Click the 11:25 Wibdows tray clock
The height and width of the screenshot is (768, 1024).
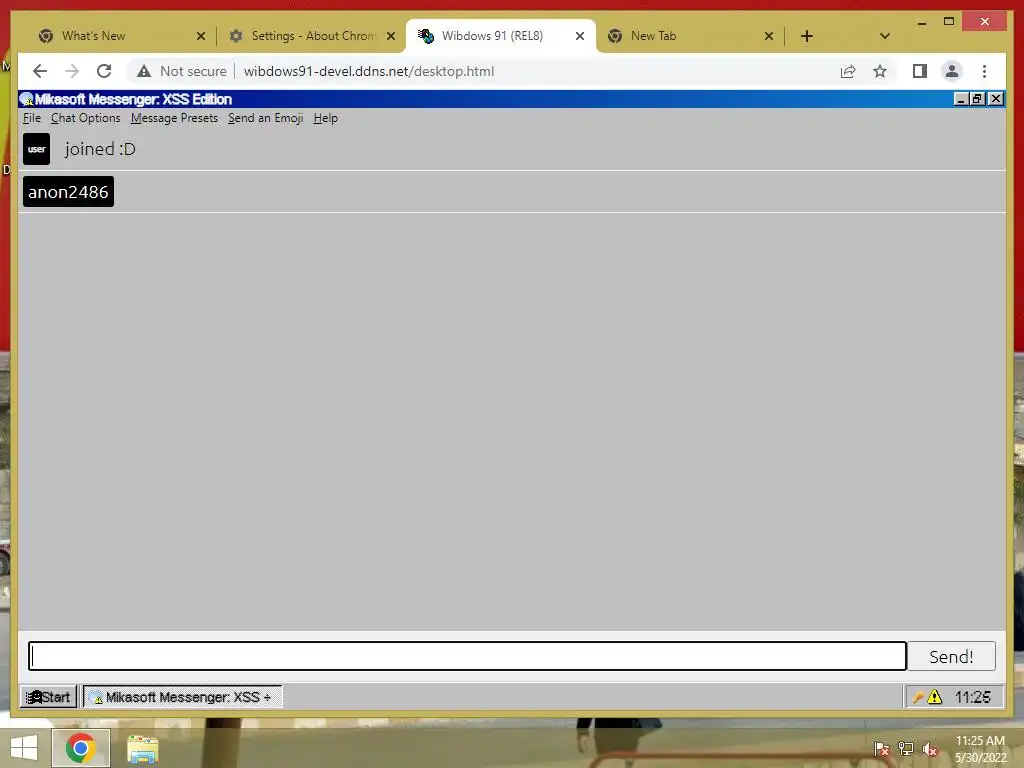[x=972, y=697]
